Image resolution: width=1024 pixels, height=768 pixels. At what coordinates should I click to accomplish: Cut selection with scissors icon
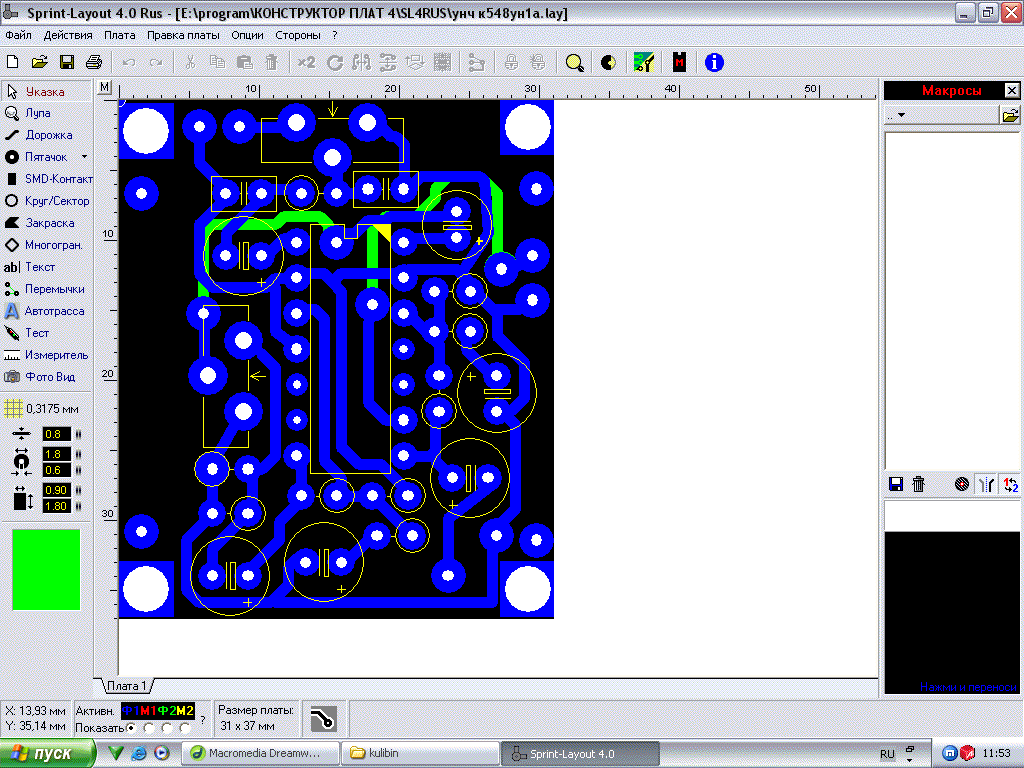(x=190, y=62)
